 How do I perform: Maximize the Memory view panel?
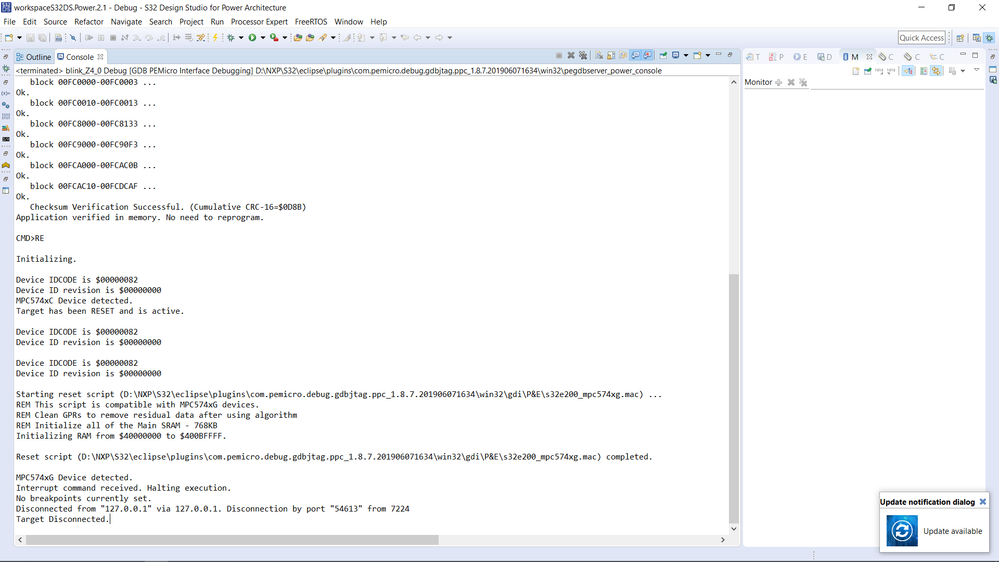point(975,55)
